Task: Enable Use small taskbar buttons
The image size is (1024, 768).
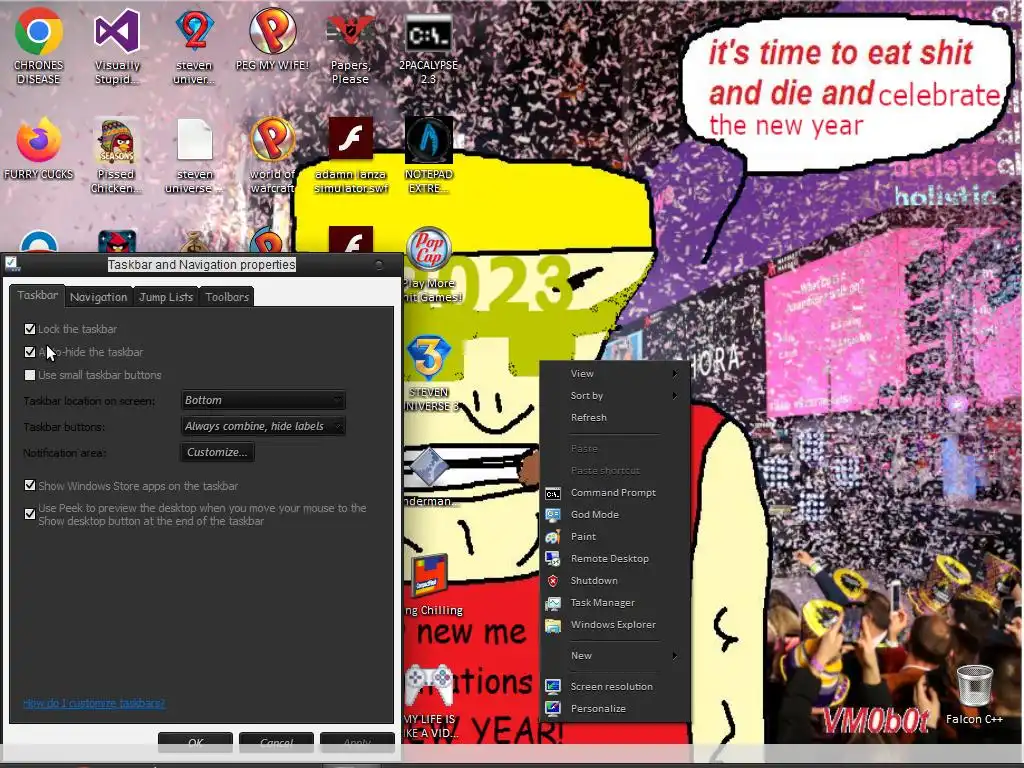Action: [30, 375]
